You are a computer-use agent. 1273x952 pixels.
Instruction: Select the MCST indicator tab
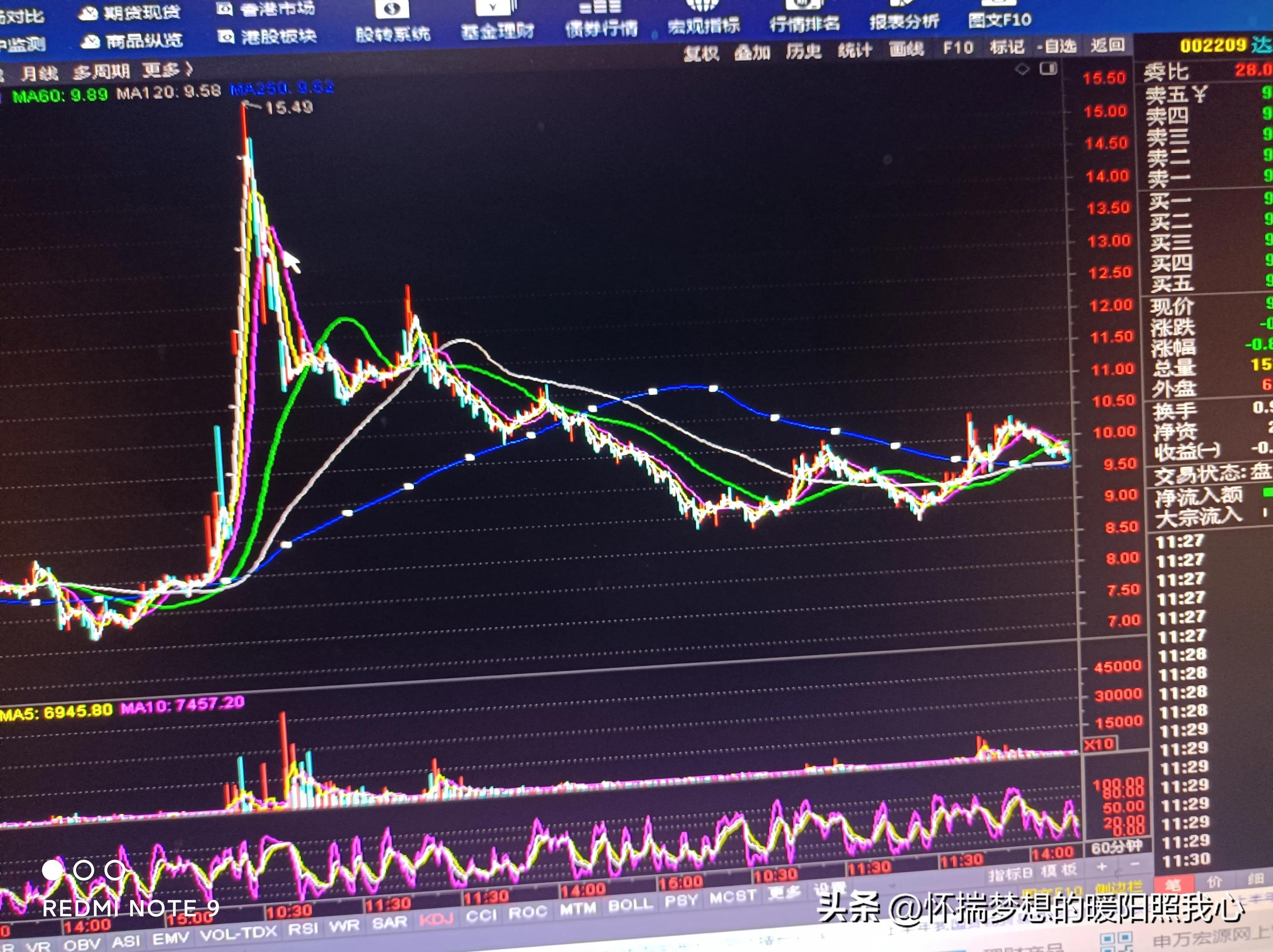[x=732, y=897]
